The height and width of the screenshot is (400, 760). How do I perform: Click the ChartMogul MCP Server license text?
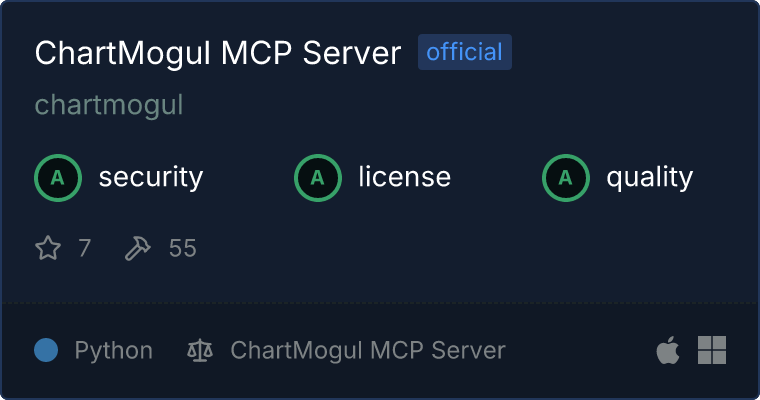click(x=368, y=351)
